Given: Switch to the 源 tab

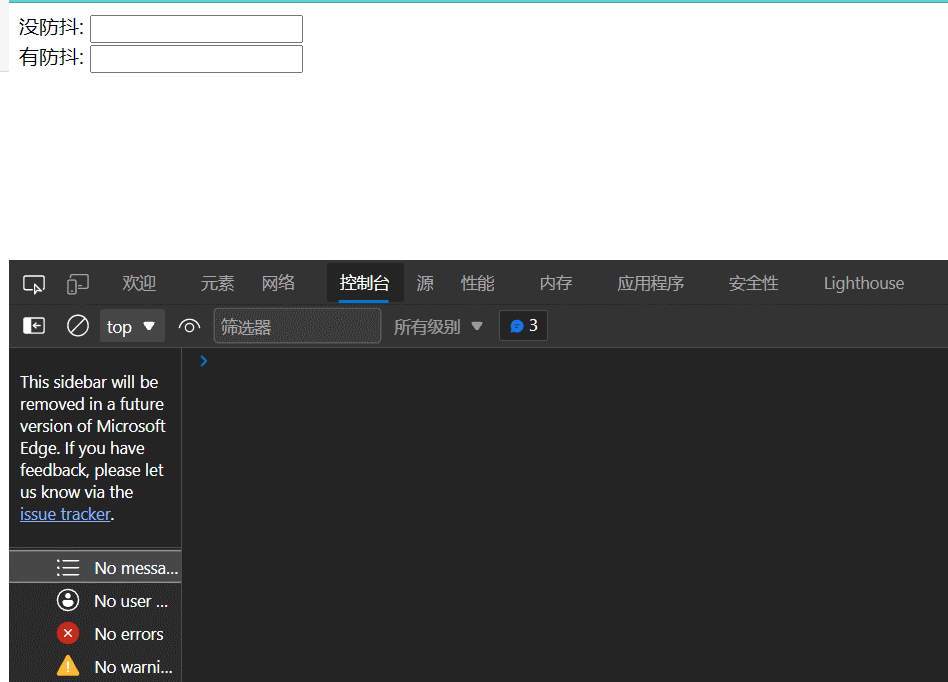Looking at the screenshot, I should click(x=424, y=283).
